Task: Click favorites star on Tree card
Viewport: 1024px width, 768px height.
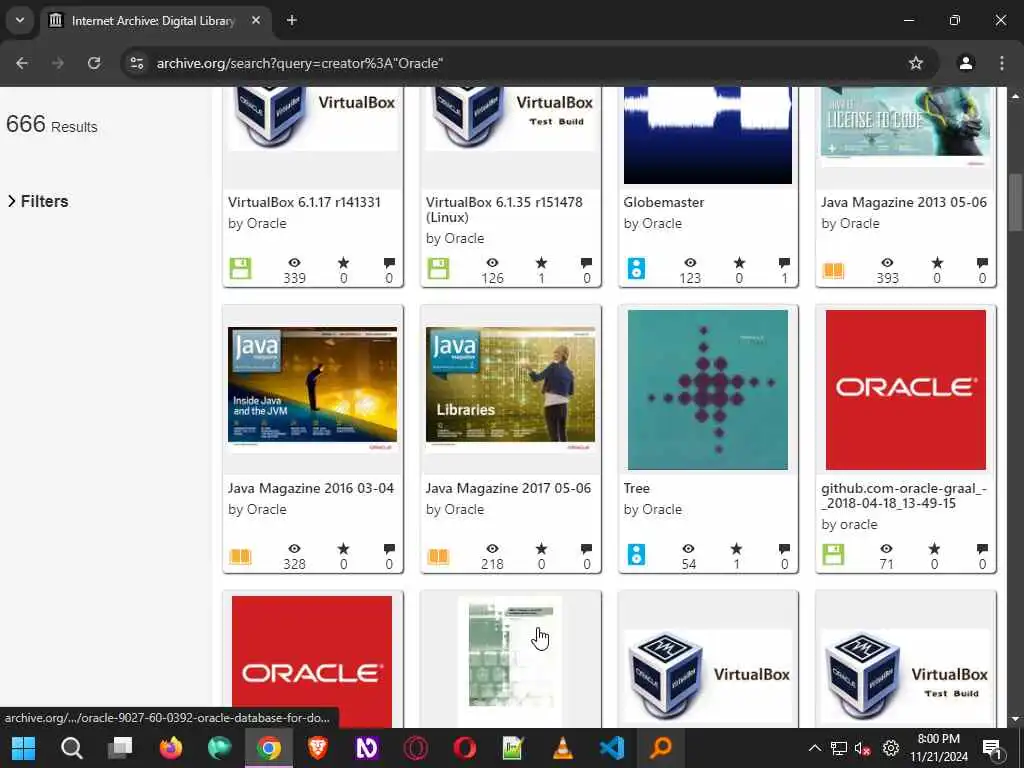Action: coord(737,549)
